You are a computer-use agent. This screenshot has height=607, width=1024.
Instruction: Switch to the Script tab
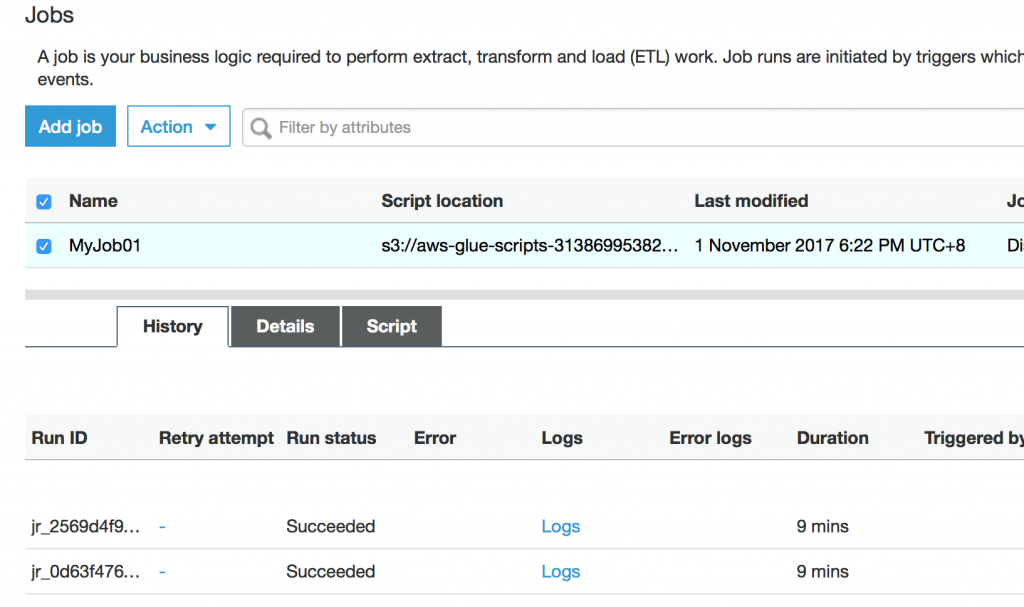(x=391, y=327)
